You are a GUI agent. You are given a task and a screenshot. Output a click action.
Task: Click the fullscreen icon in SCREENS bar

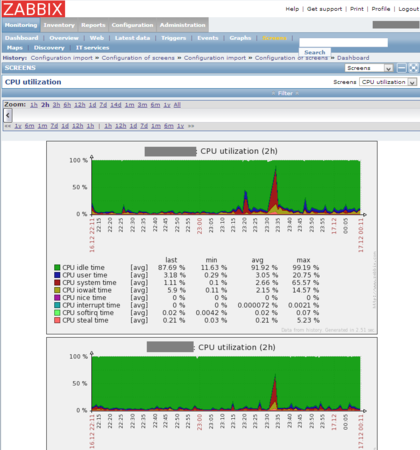(413, 68)
